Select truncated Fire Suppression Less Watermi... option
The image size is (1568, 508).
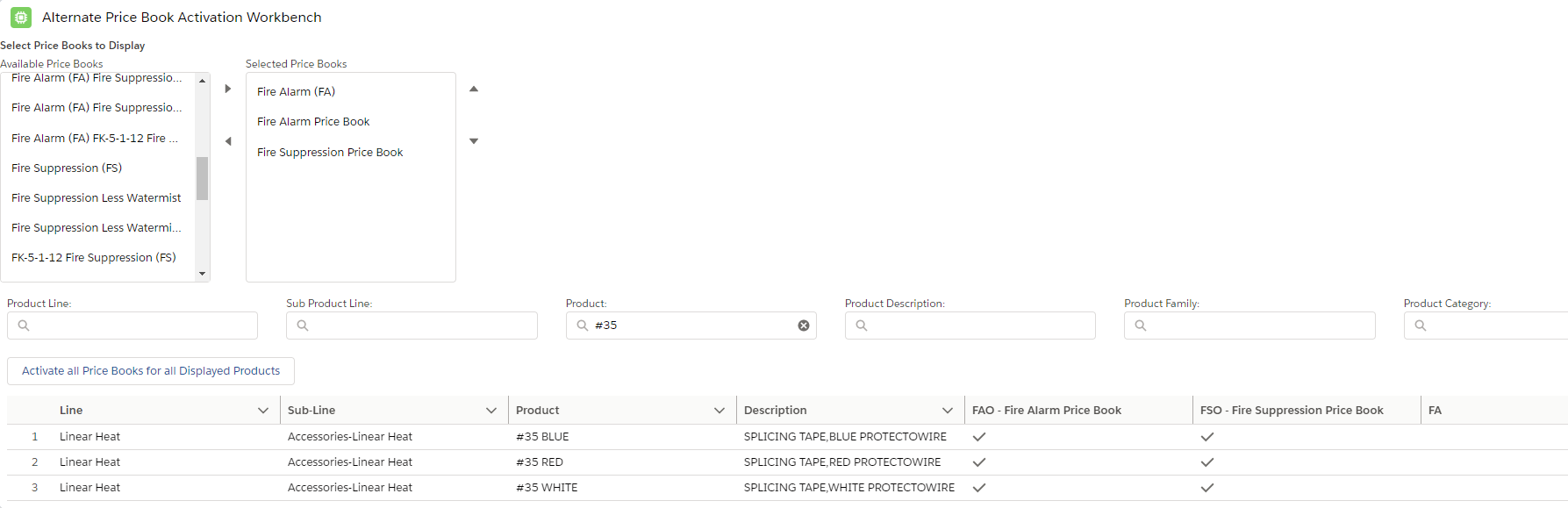97,227
